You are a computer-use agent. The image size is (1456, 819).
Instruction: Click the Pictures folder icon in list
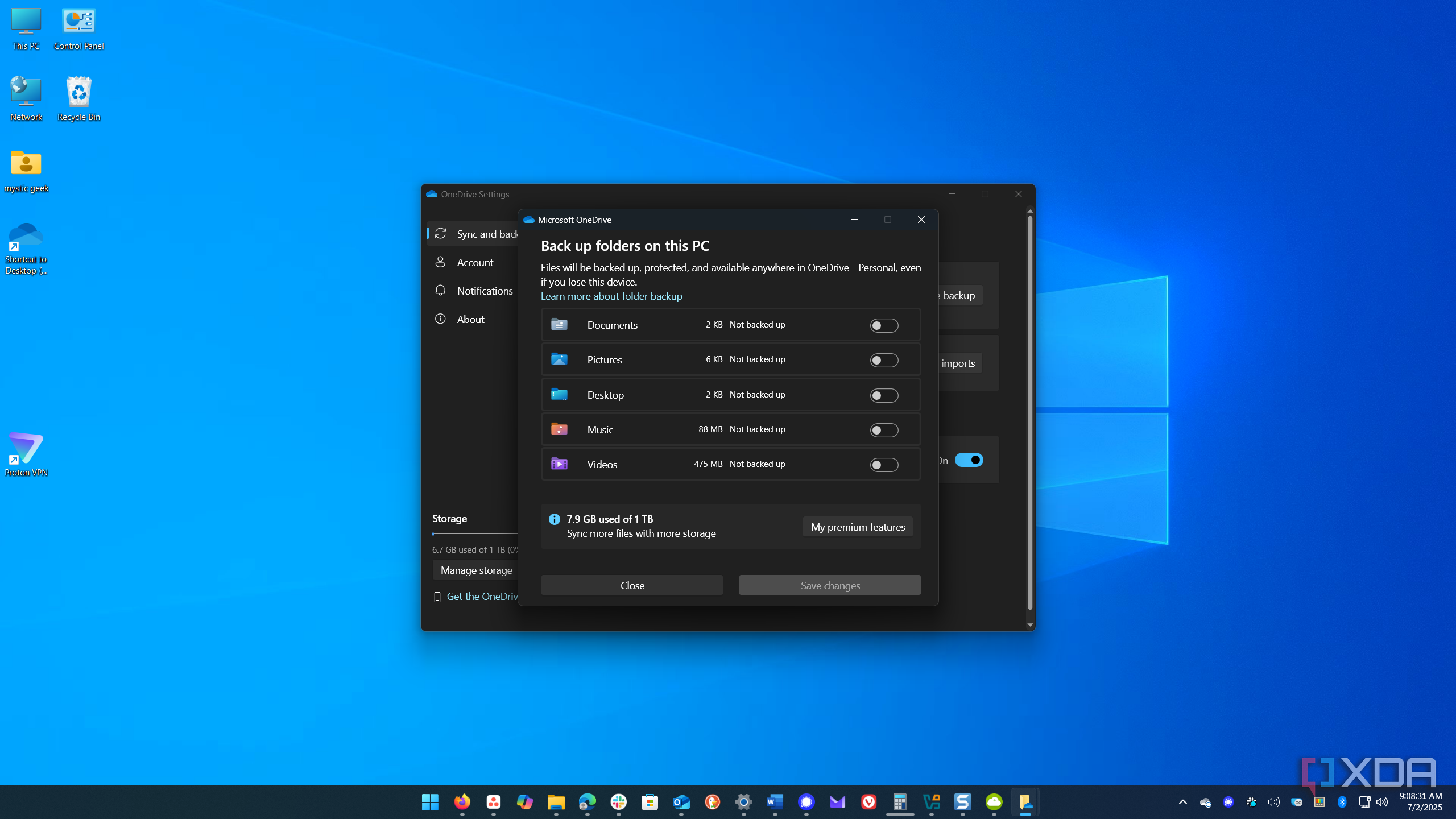click(559, 359)
